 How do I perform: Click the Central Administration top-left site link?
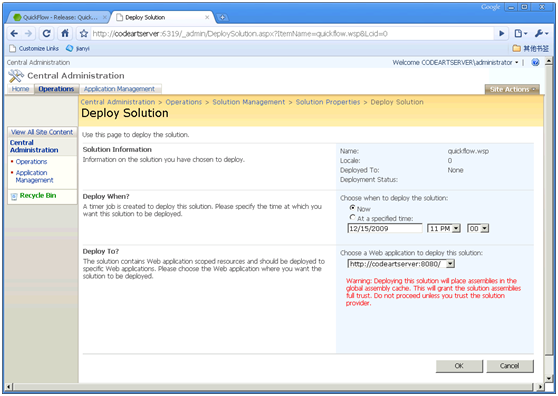coord(38,62)
